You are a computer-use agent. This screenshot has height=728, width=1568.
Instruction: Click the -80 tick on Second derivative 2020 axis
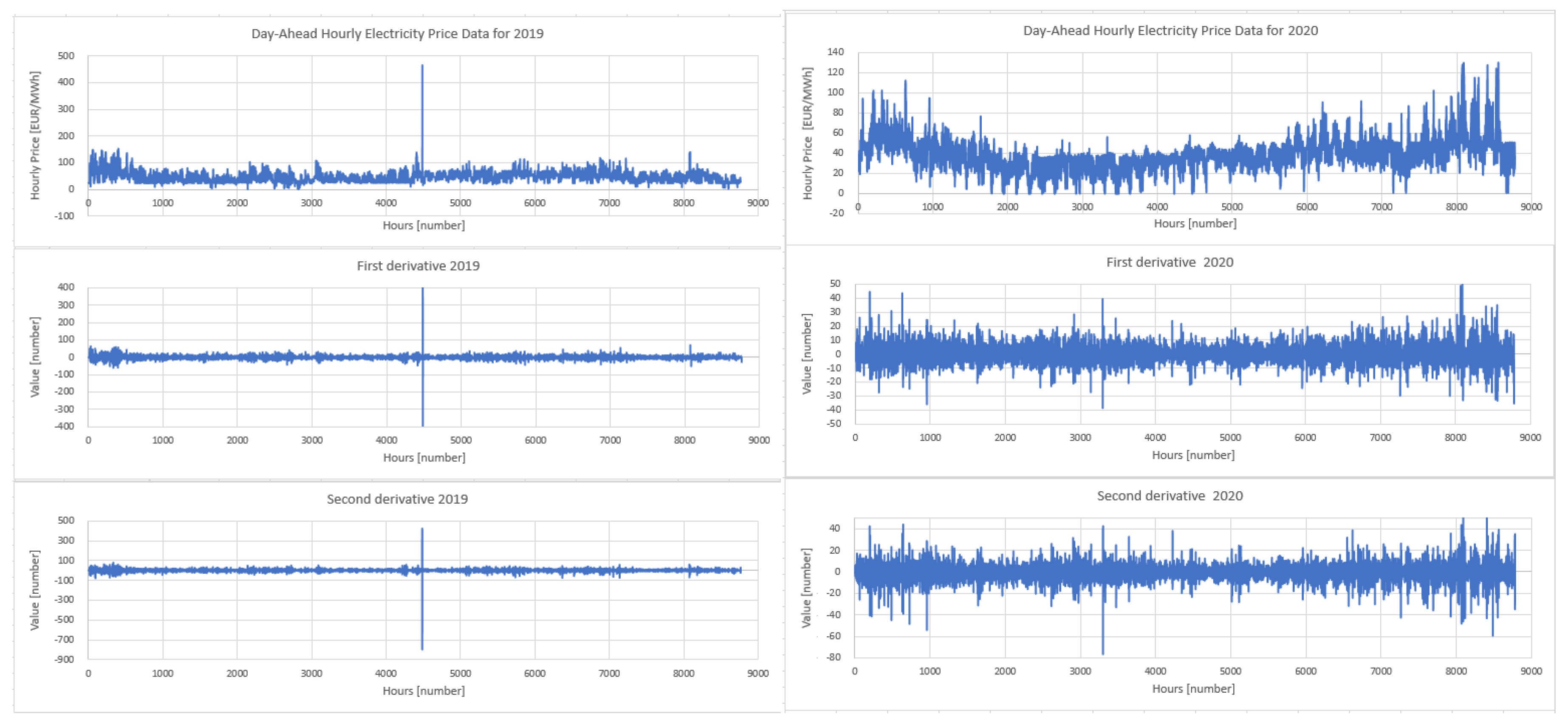point(833,657)
